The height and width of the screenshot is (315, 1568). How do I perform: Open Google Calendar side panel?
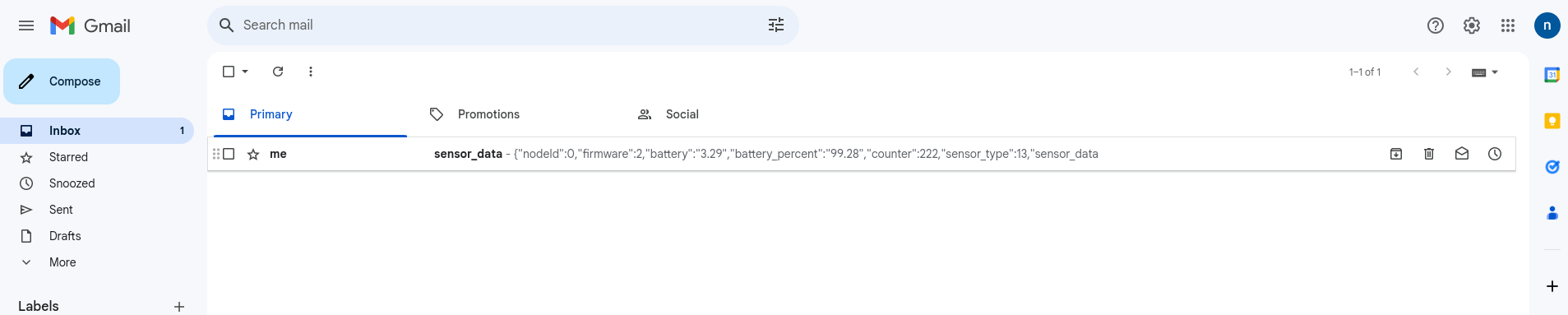click(1552, 75)
